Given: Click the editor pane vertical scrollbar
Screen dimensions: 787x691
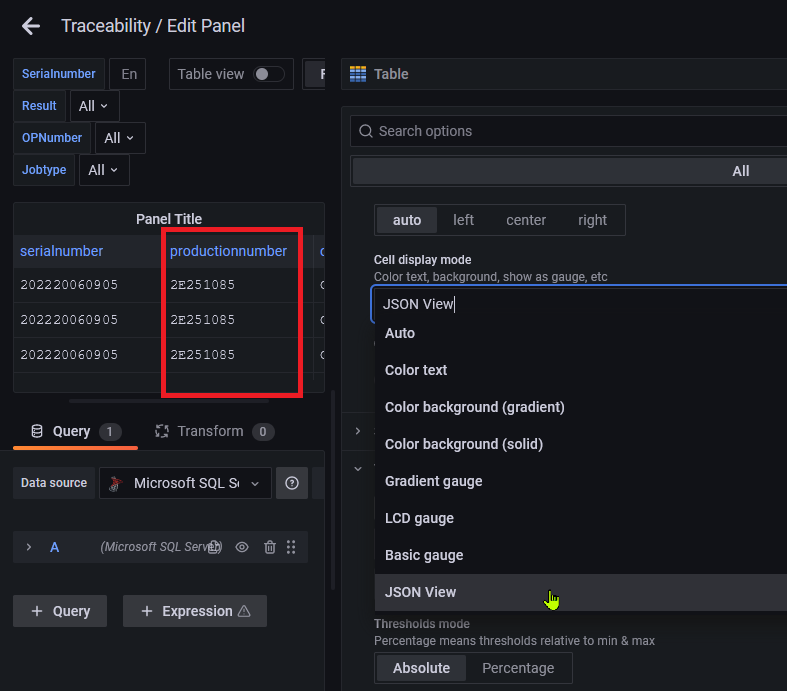Looking at the screenshot, I should point(333,489).
